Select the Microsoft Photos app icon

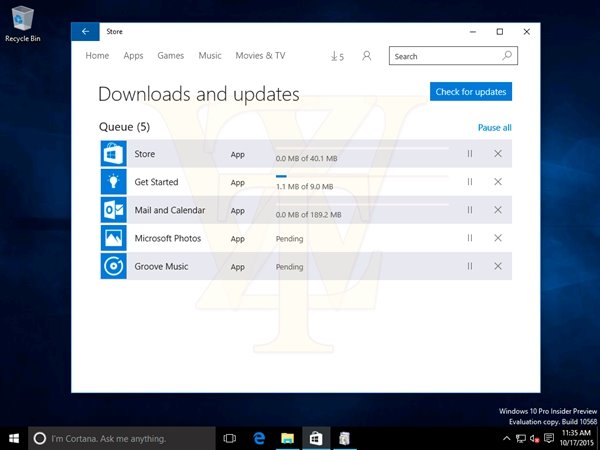[x=113, y=238]
